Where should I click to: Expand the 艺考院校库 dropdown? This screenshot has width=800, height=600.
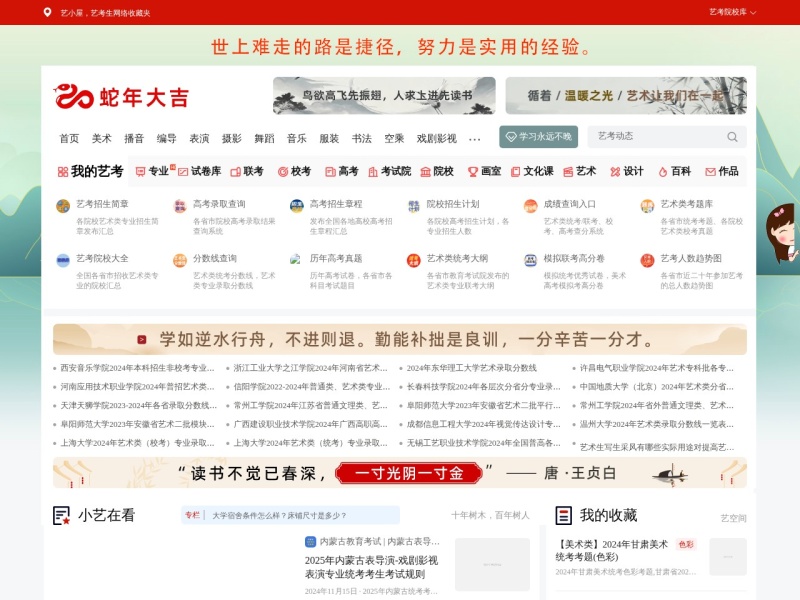tap(733, 12)
